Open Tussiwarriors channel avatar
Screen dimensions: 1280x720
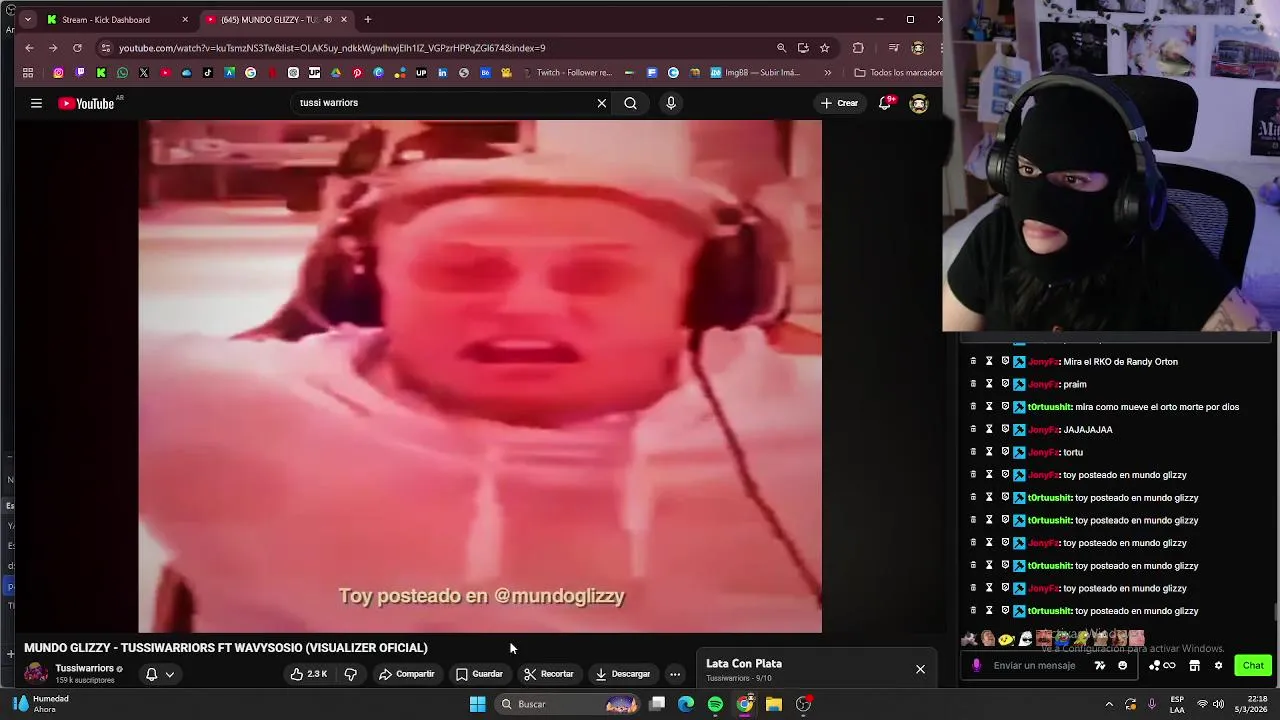click(x=36, y=673)
